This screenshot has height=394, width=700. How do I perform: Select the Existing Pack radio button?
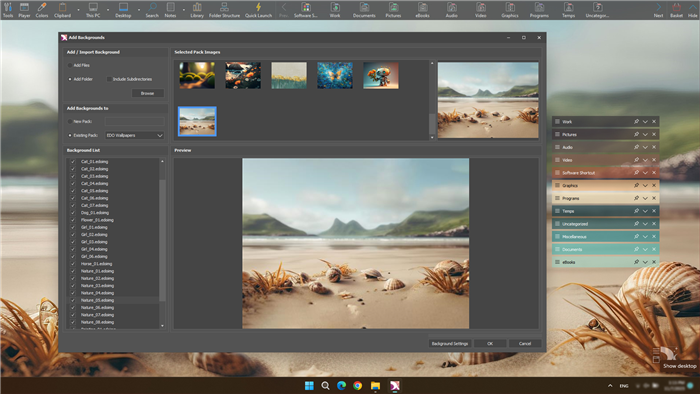[70, 135]
